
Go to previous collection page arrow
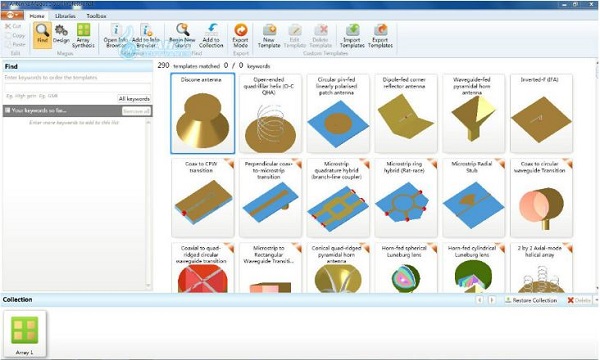pos(479,300)
